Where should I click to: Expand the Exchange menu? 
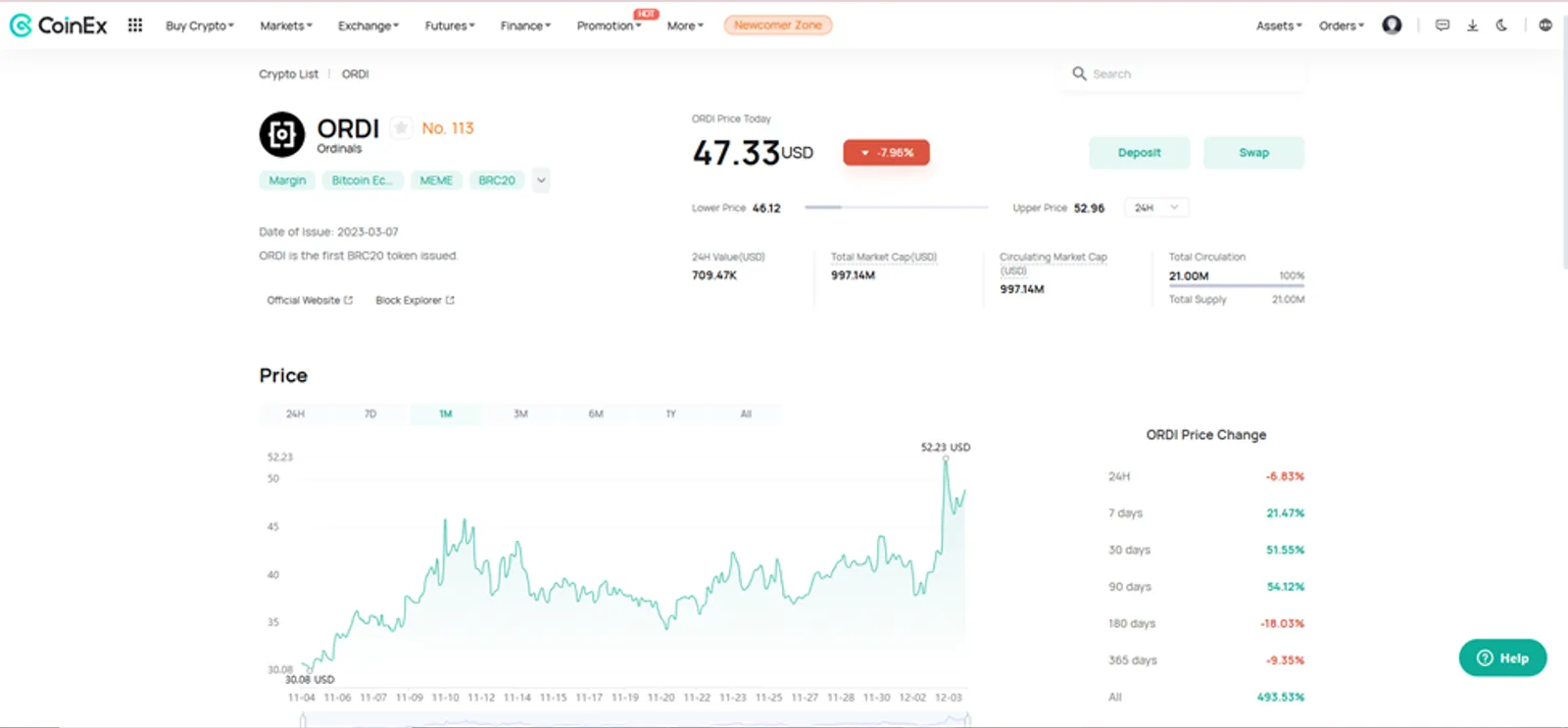tap(368, 26)
